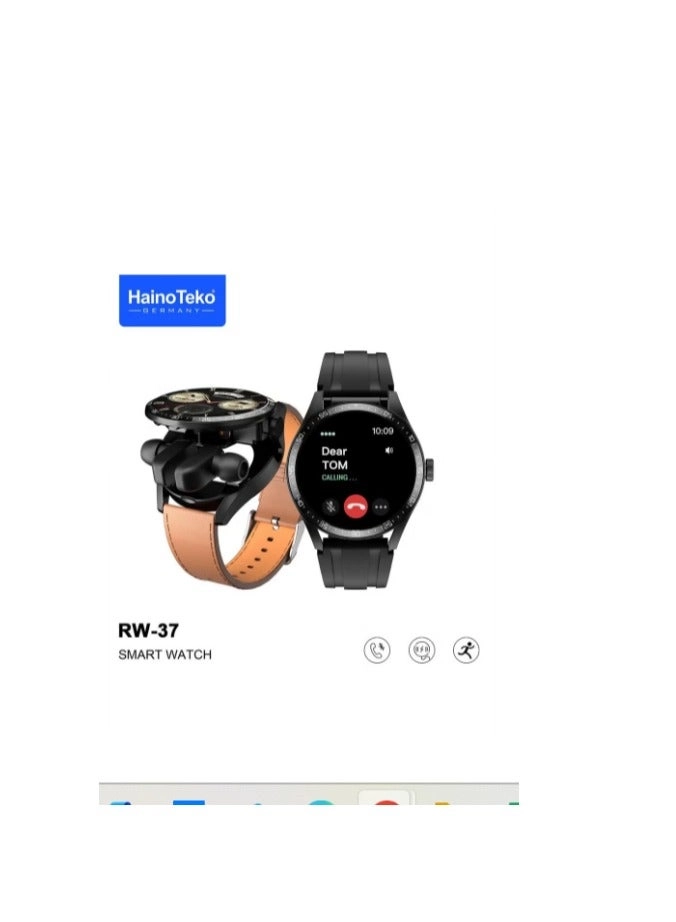
Task: Click the red end-call button on watch
Action: 355,505
